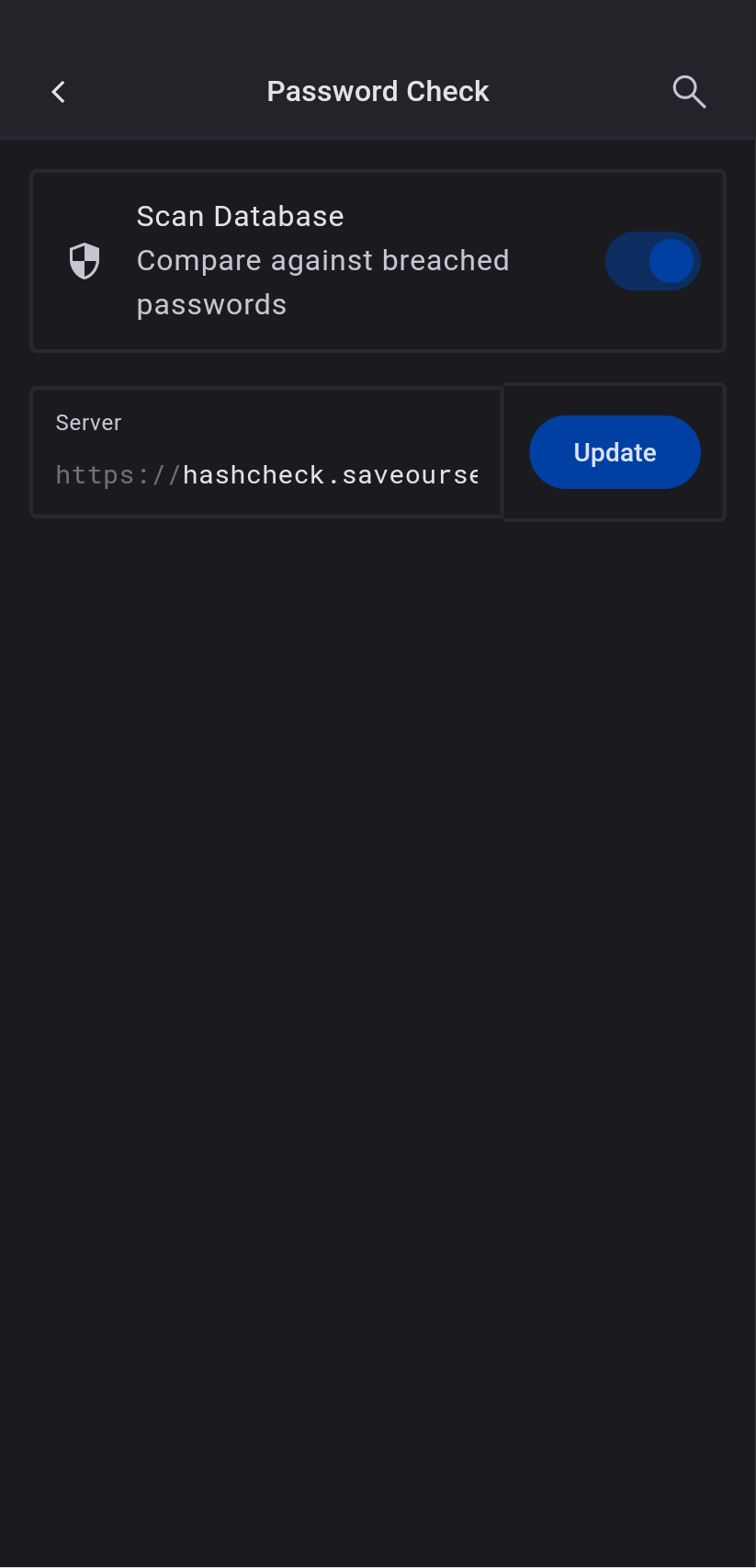Click the hashcheck.saveourse server address text
The image size is (756, 1568).
[x=331, y=474]
